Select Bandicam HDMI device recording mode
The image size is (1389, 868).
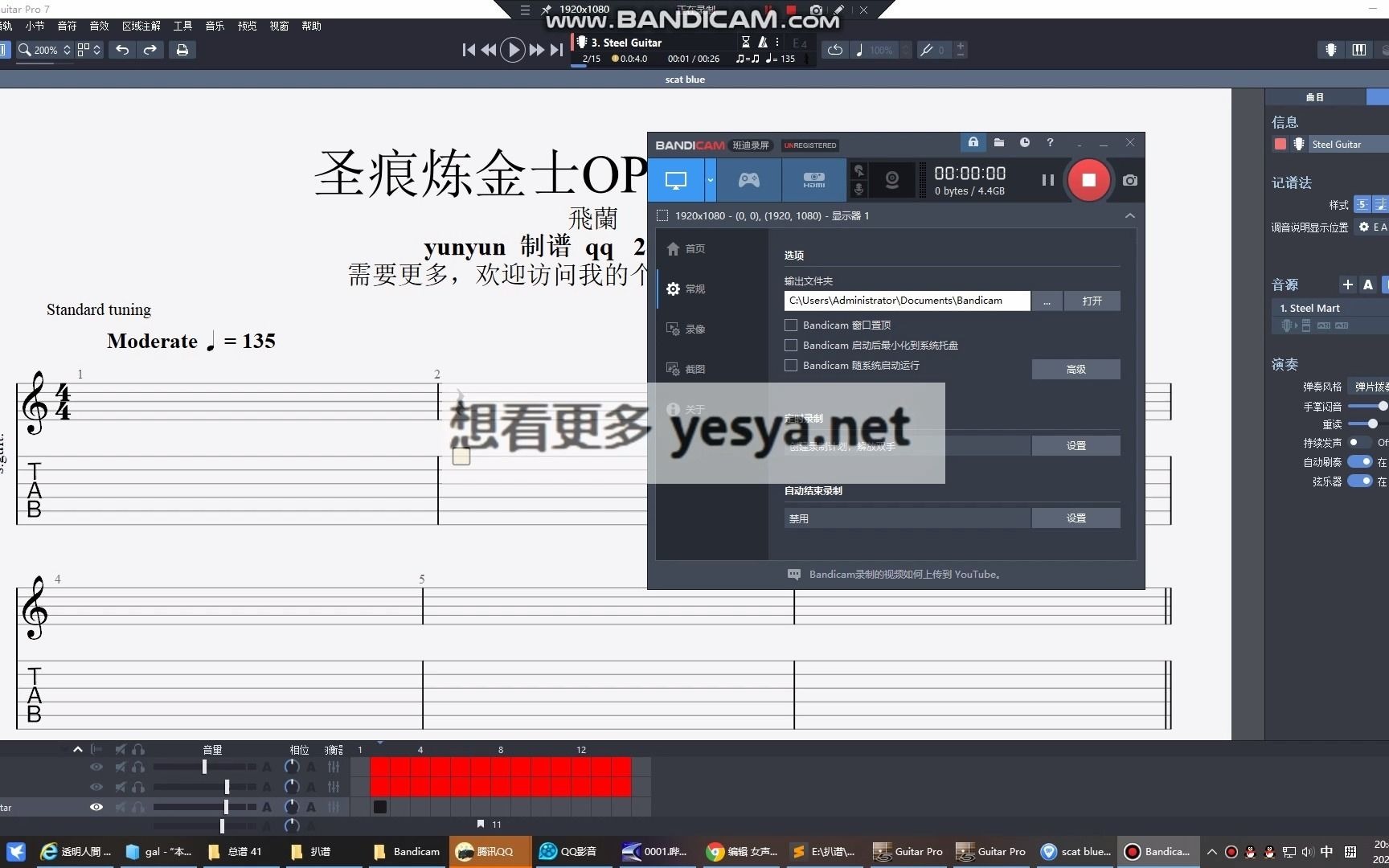814,180
